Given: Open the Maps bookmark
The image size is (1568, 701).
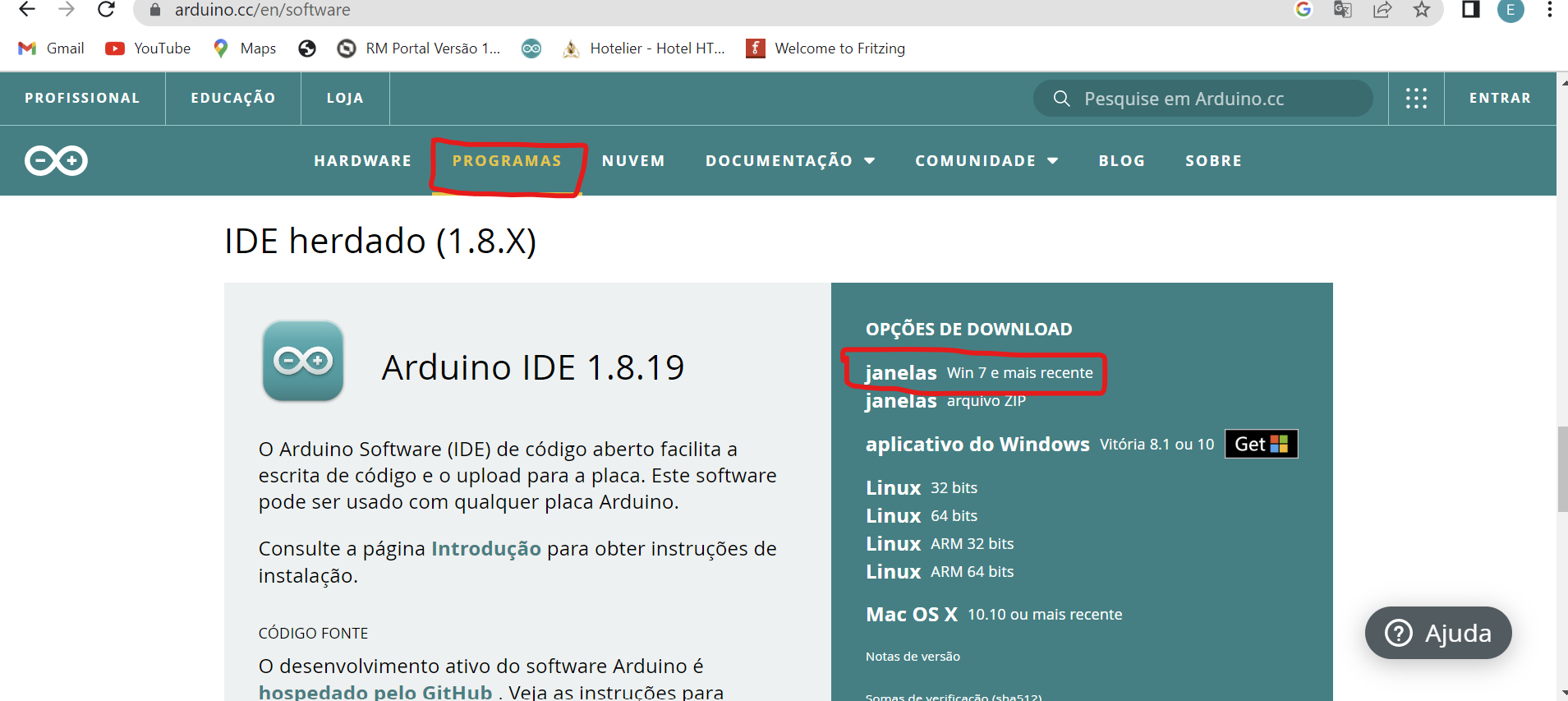Looking at the screenshot, I should click(x=244, y=48).
